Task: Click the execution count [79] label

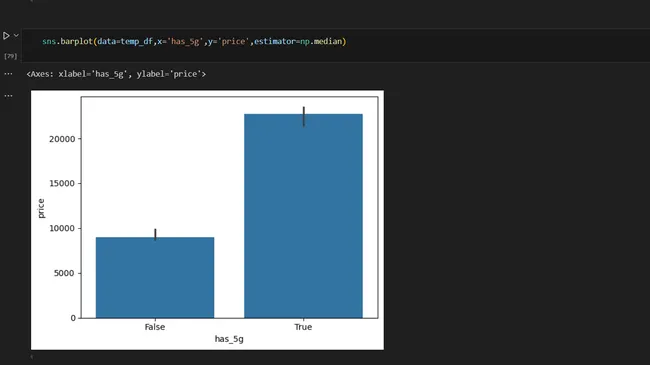Action: pyautogui.click(x=10, y=56)
